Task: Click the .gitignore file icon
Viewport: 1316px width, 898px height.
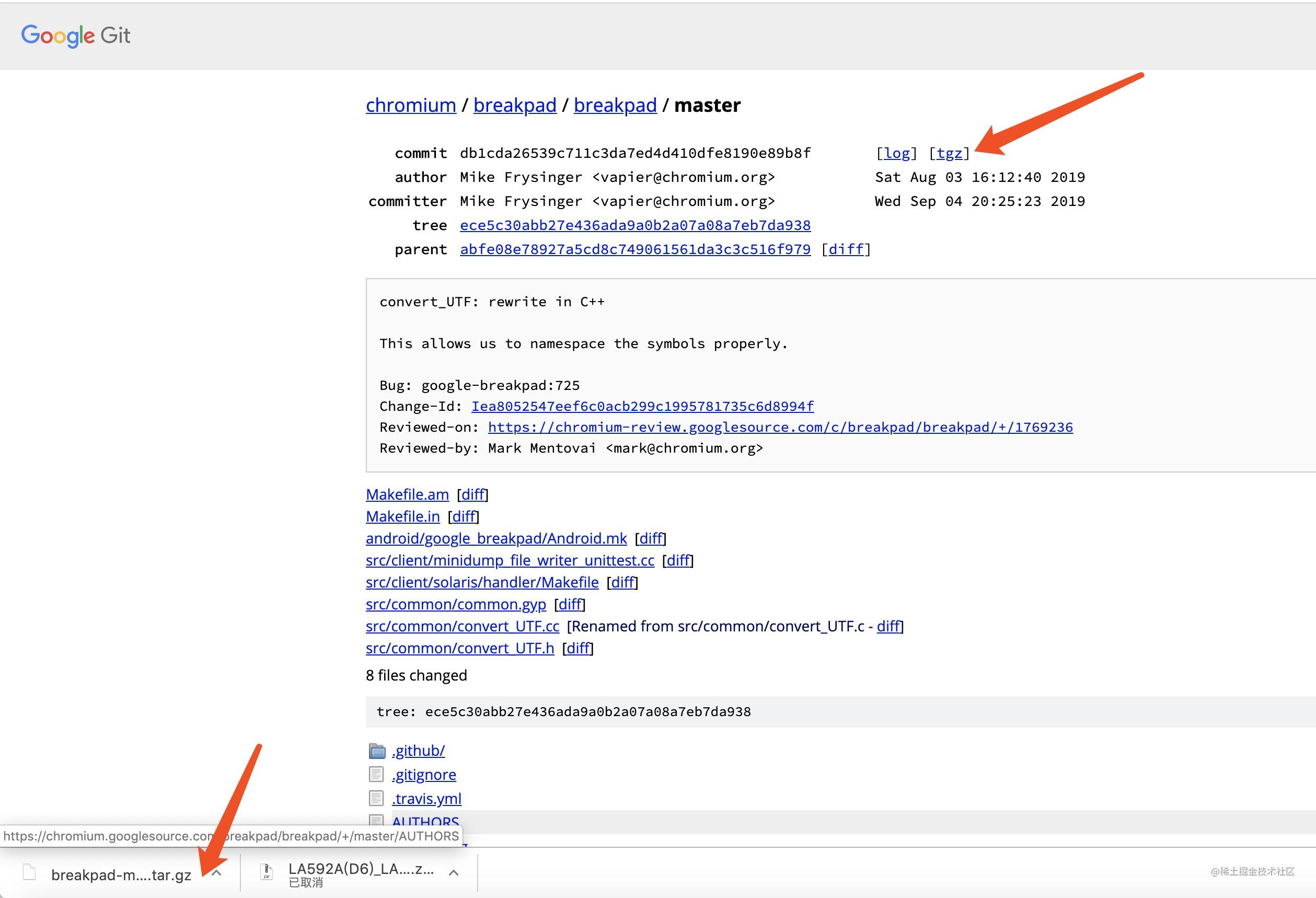Action: coord(376,774)
